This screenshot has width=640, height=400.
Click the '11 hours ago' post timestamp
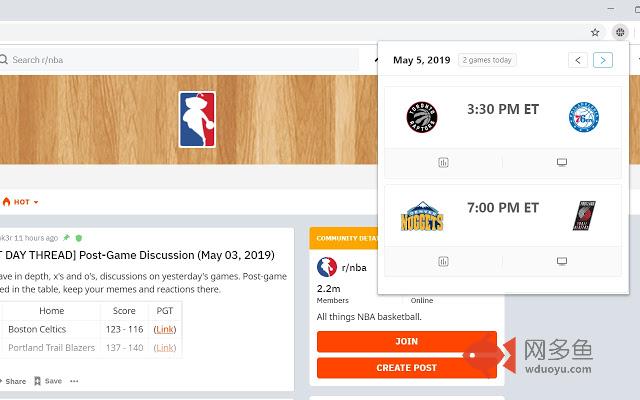click(x=36, y=238)
